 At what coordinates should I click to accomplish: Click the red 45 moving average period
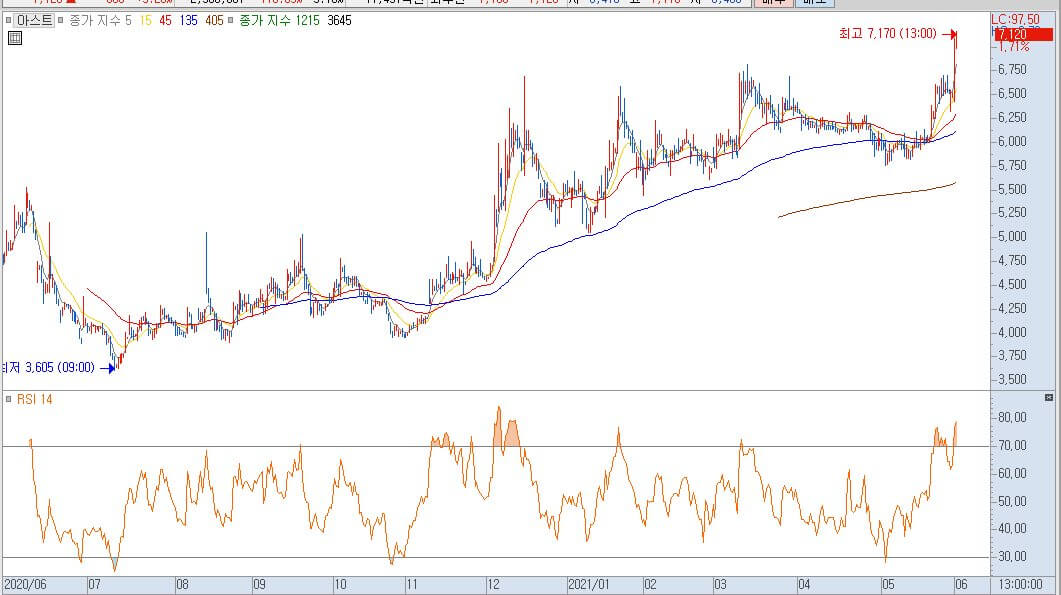point(166,20)
